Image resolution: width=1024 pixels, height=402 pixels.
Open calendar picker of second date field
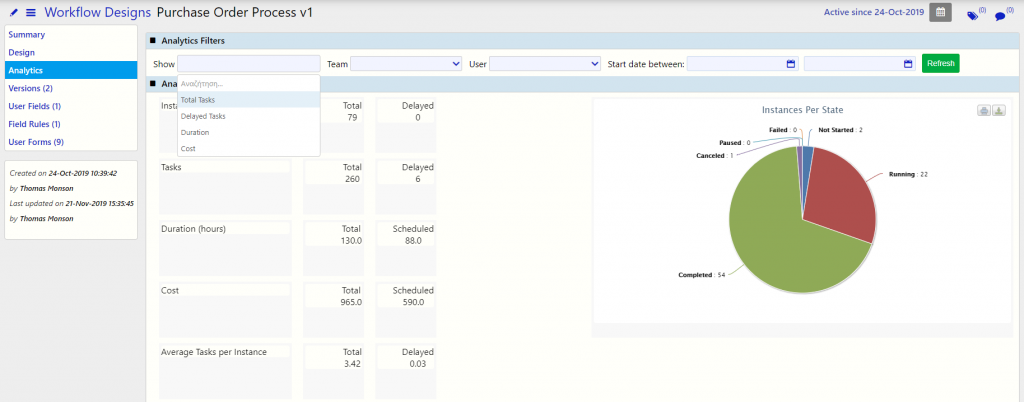tap(908, 64)
